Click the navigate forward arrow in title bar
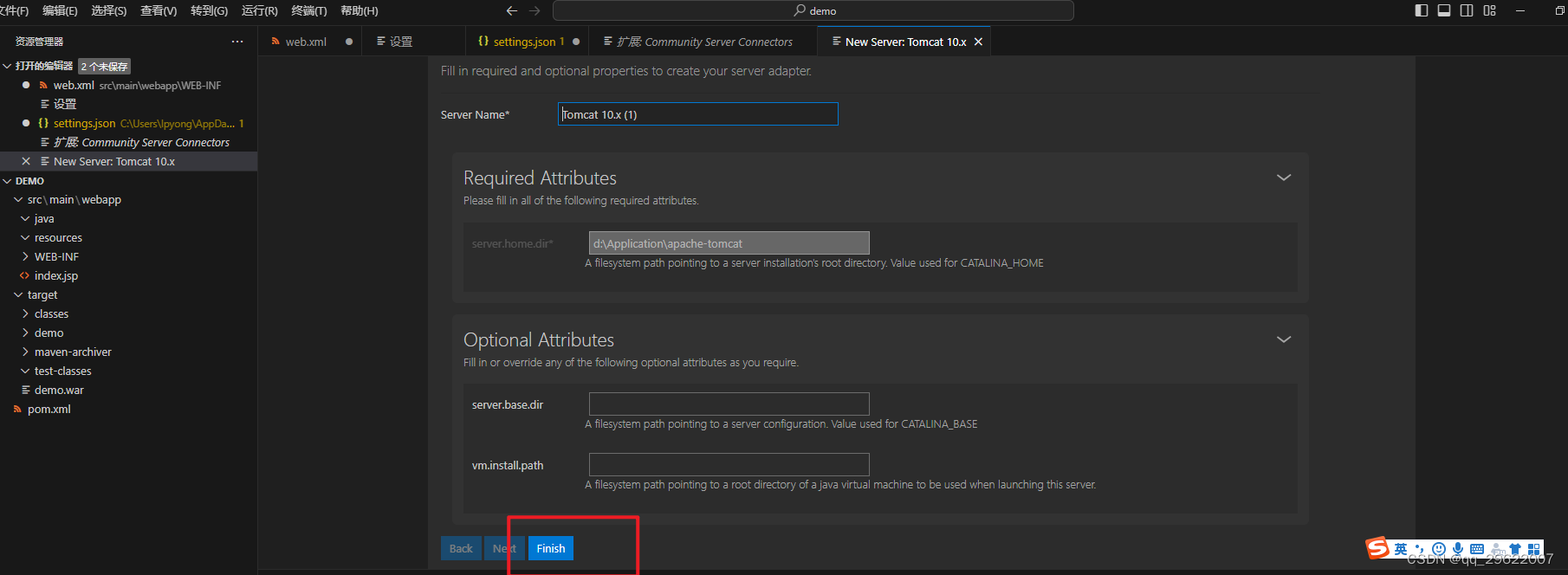The height and width of the screenshot is (575, 1568). coord(535,10)
